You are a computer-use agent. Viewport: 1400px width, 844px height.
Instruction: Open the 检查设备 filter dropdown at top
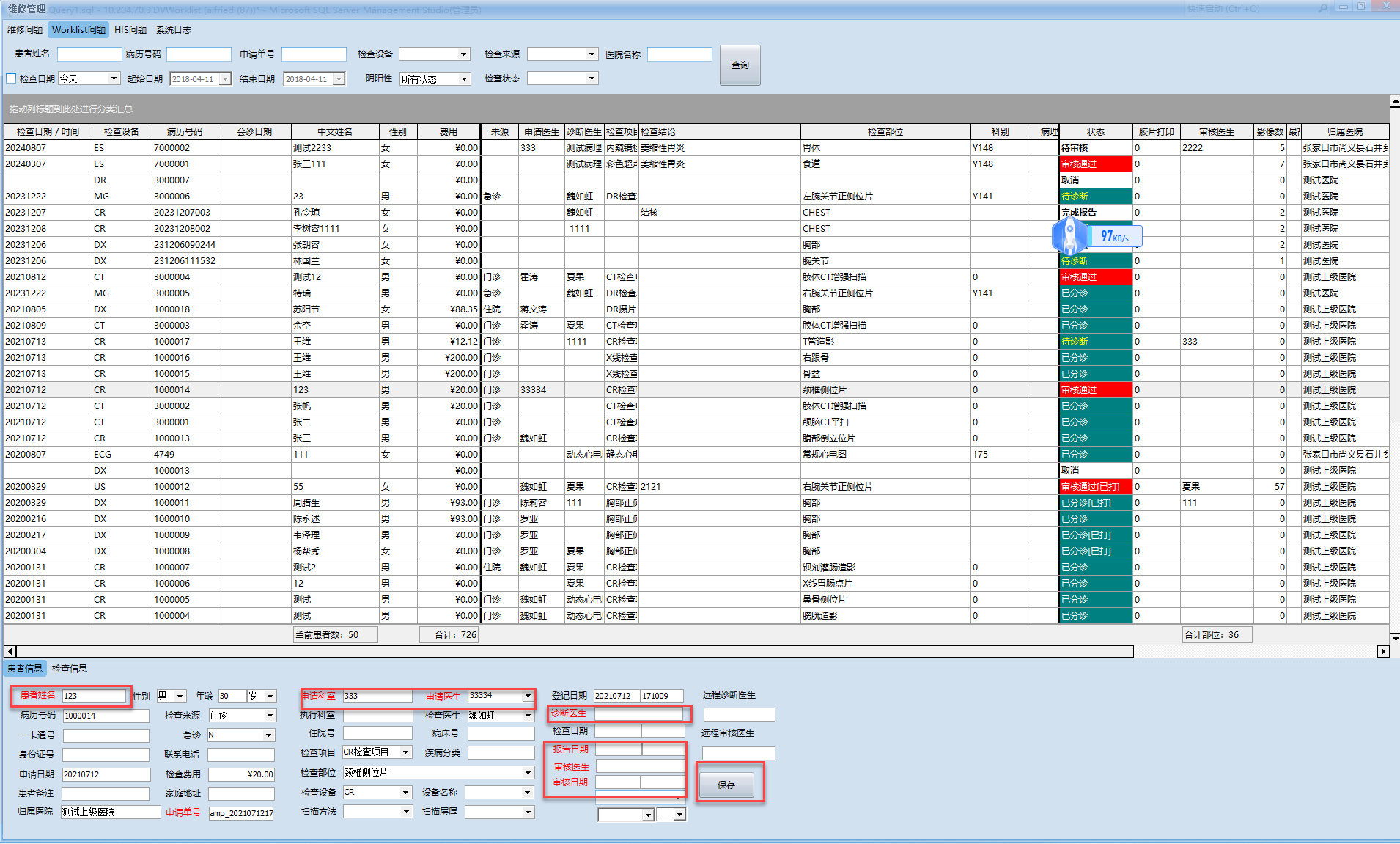click(x=463, y=54)
